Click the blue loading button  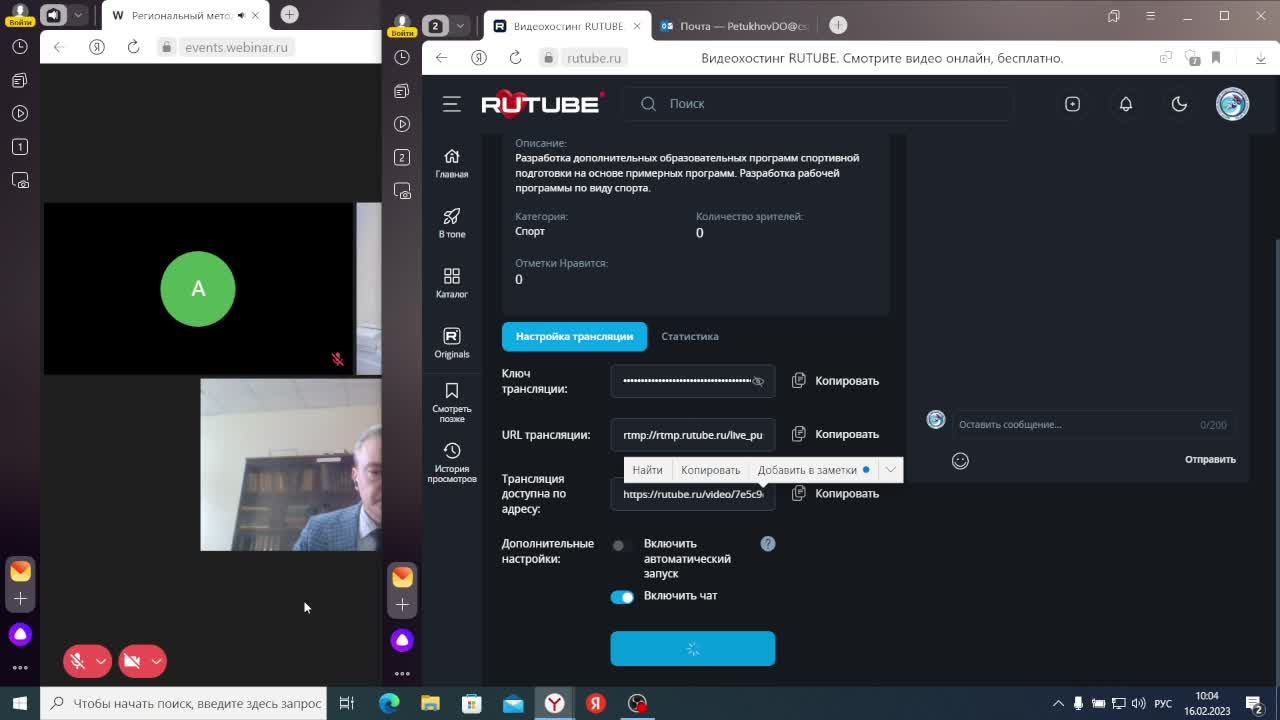693,649
